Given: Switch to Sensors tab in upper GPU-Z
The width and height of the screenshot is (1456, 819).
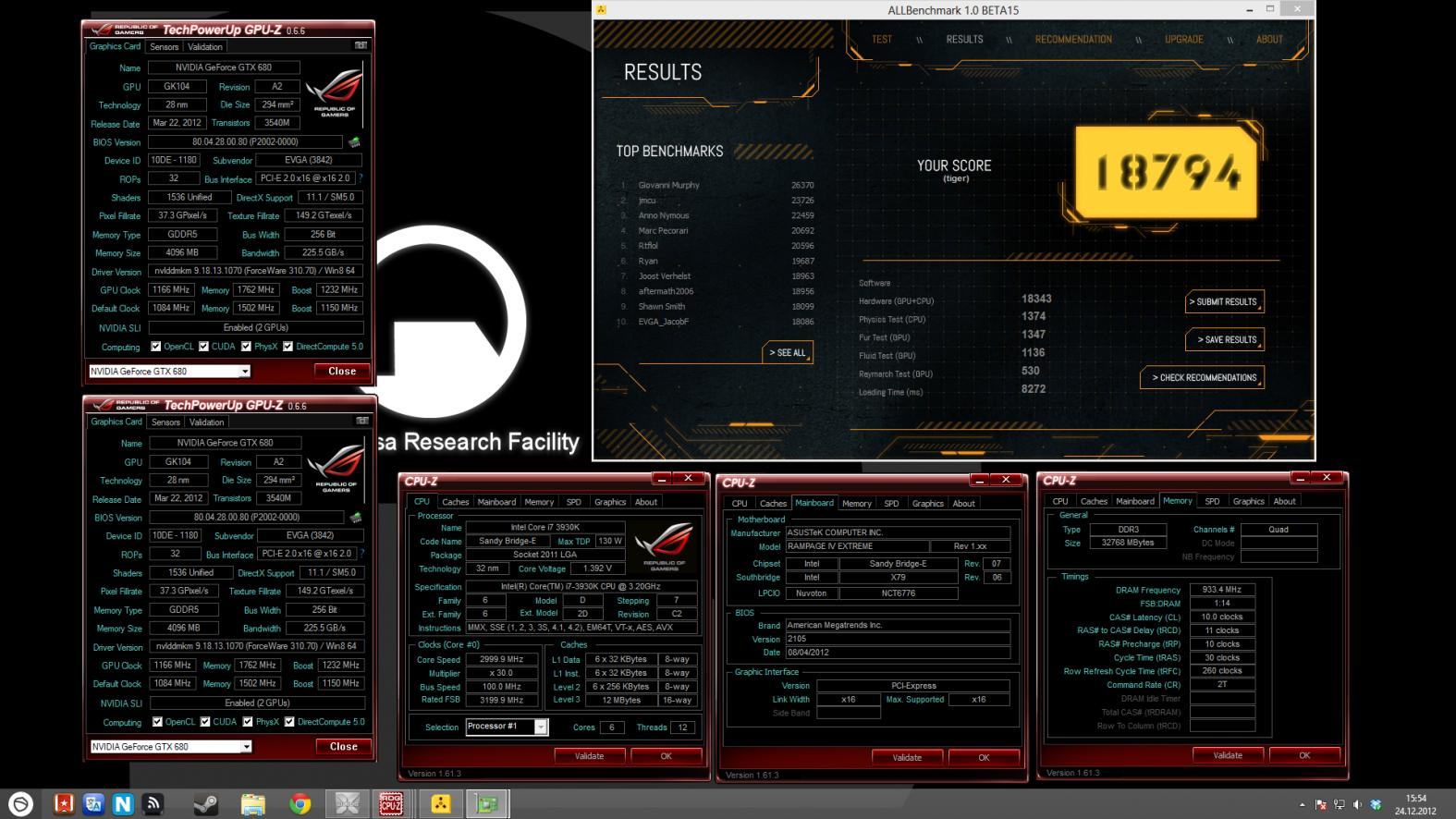Looking at the screenshot, I should (x=164, y=46).
